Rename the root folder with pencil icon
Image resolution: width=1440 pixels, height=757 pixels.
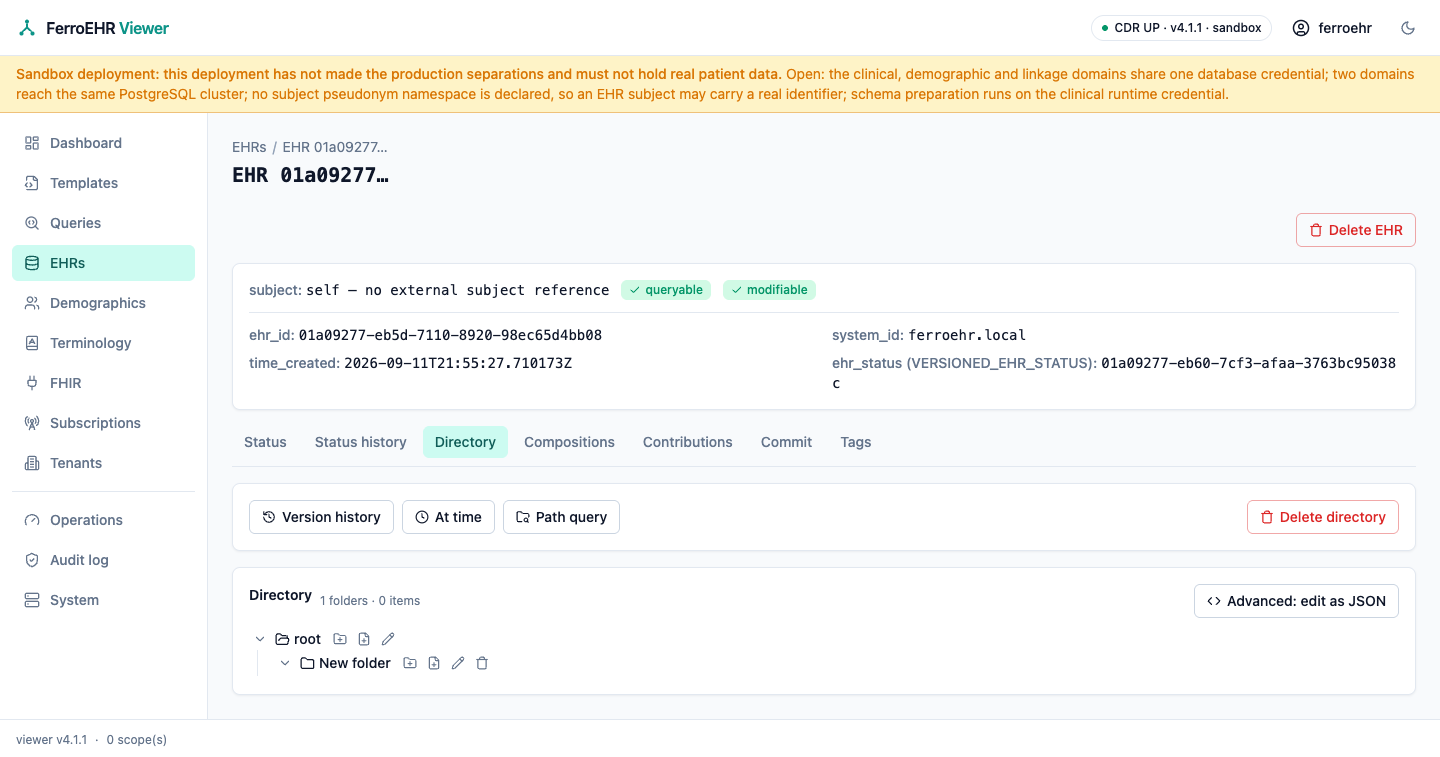[x=388, y=639]
